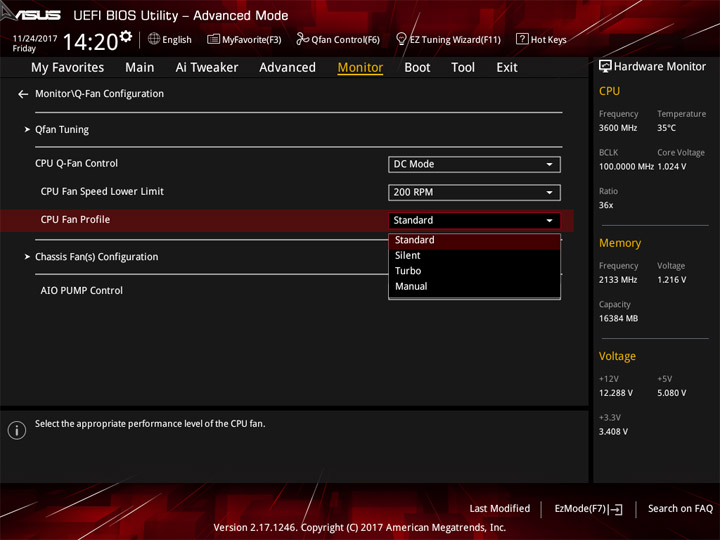Select AIO PUMP Control item

(82, 291)
